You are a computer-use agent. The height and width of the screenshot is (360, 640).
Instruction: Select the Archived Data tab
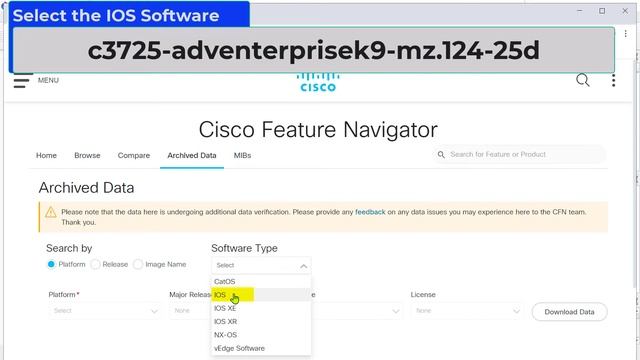click(x=192, y=156)
